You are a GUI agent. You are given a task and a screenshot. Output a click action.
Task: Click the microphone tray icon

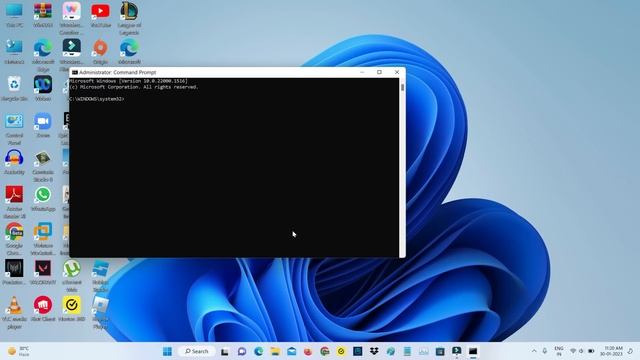point(544,351)
